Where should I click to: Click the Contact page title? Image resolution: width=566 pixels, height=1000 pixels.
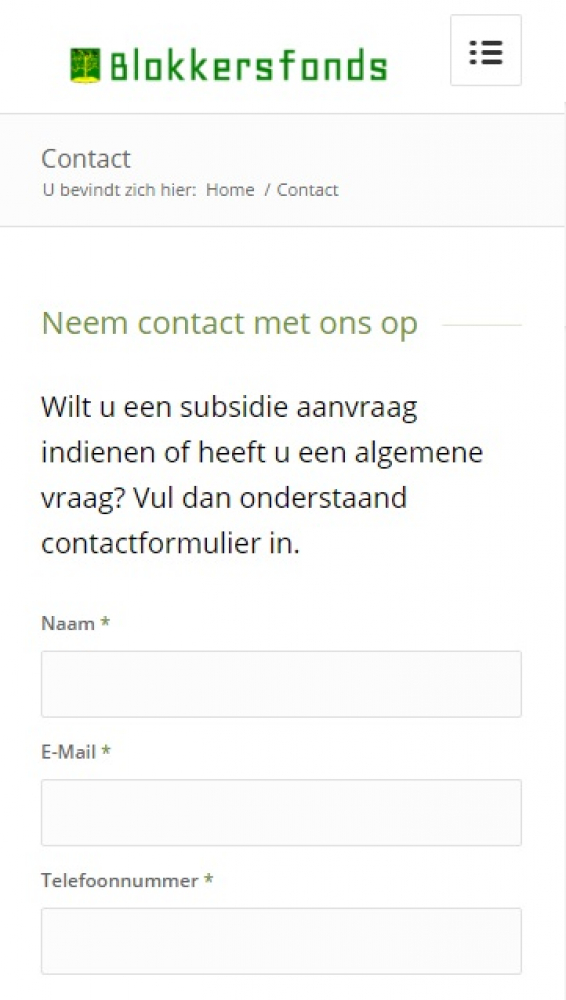point(86,159)
